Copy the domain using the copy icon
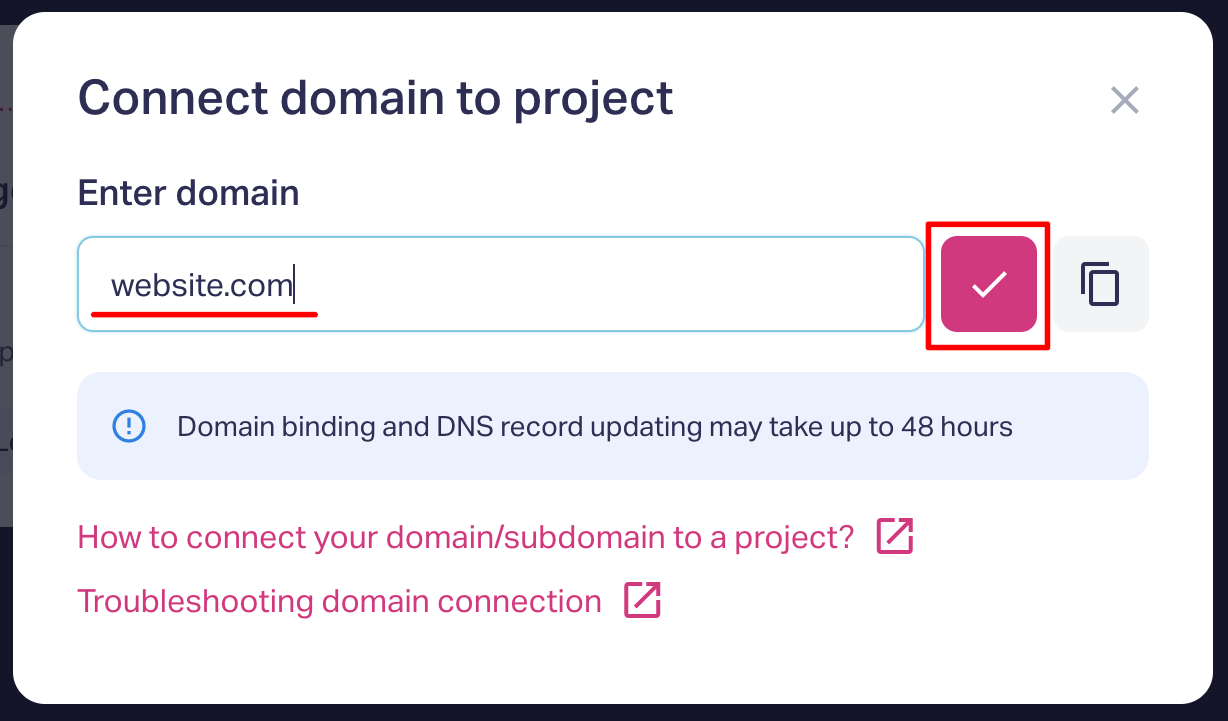The height and width of the screenshot is (721, 1228). coord(1100,284)
